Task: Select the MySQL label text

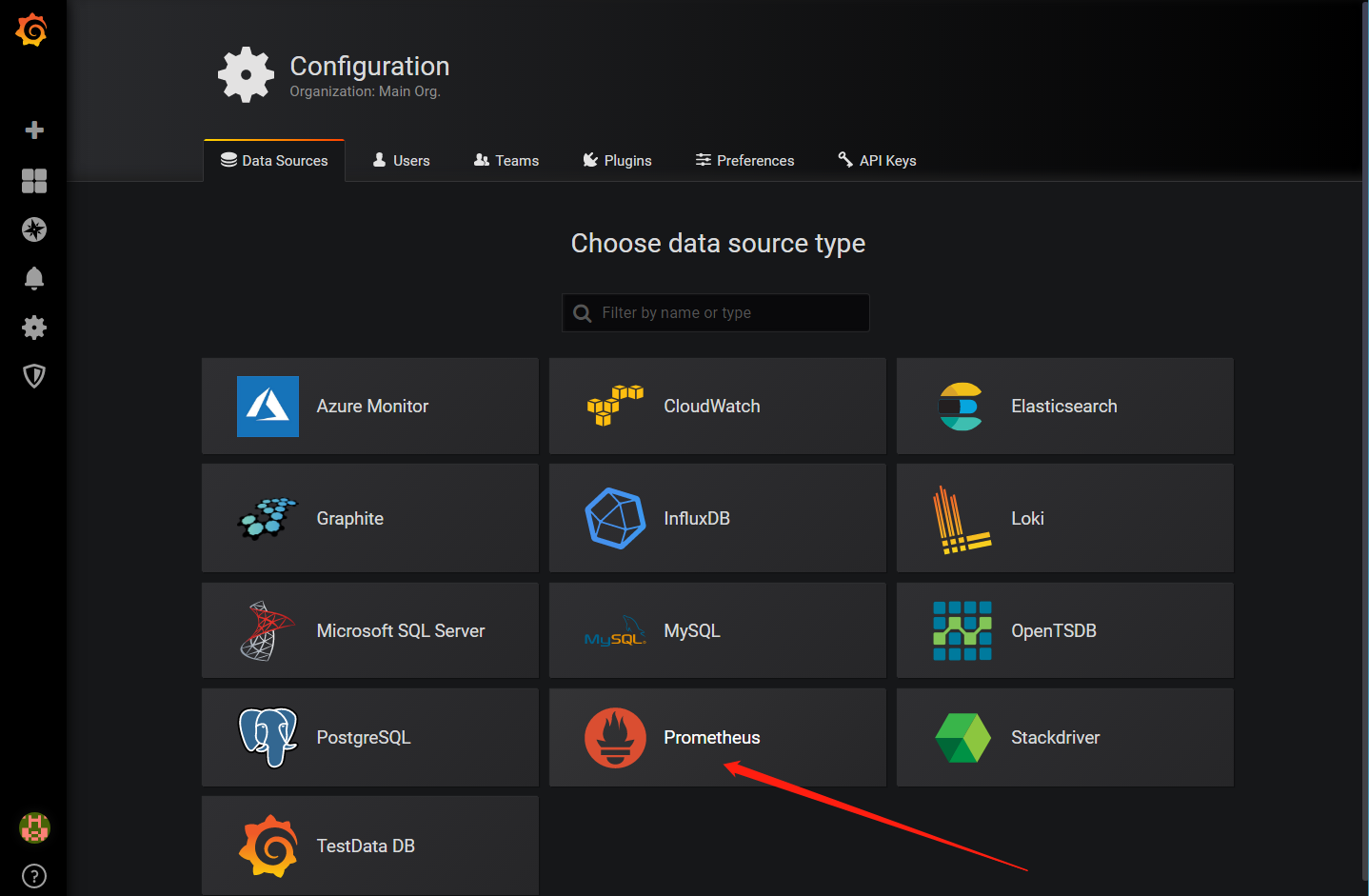Action: click(692, 631)
